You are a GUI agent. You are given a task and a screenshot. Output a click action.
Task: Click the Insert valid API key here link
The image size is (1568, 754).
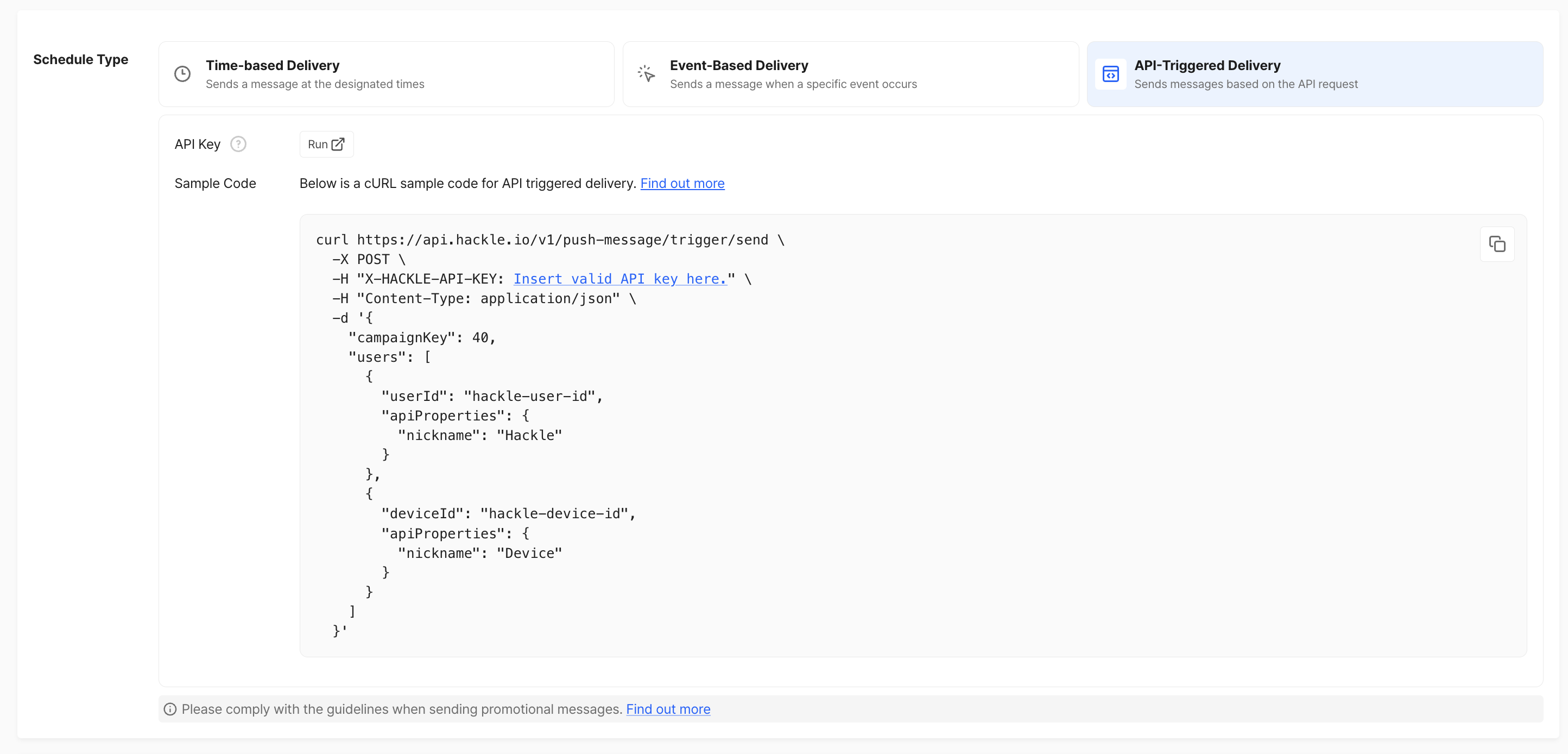(619, 279)
